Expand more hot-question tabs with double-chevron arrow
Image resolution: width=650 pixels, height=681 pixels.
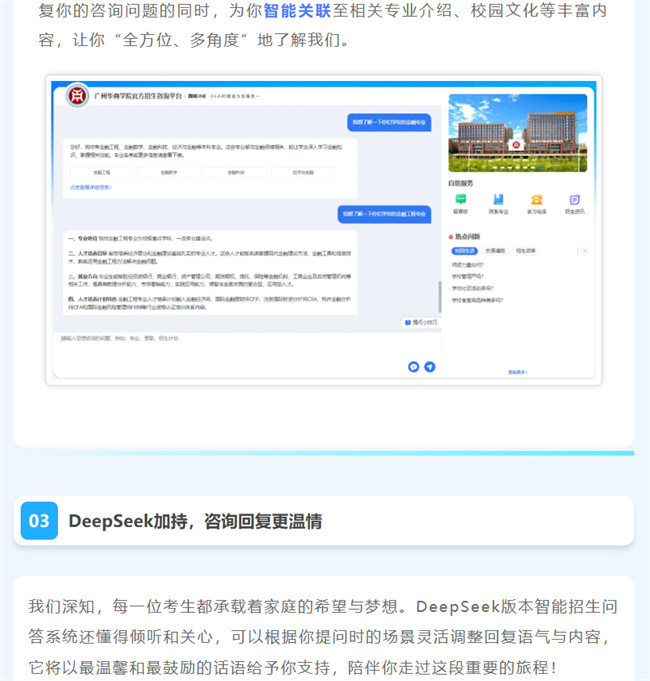[x=584, y=251]
